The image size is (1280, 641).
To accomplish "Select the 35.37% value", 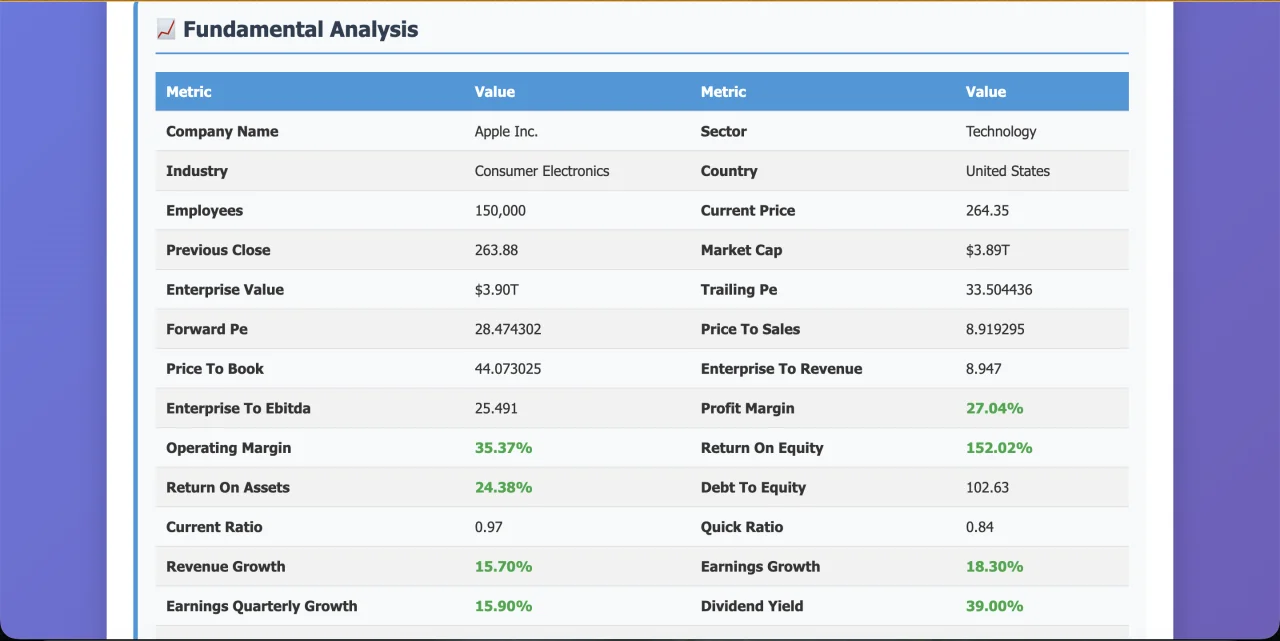I will coord(503,447).
